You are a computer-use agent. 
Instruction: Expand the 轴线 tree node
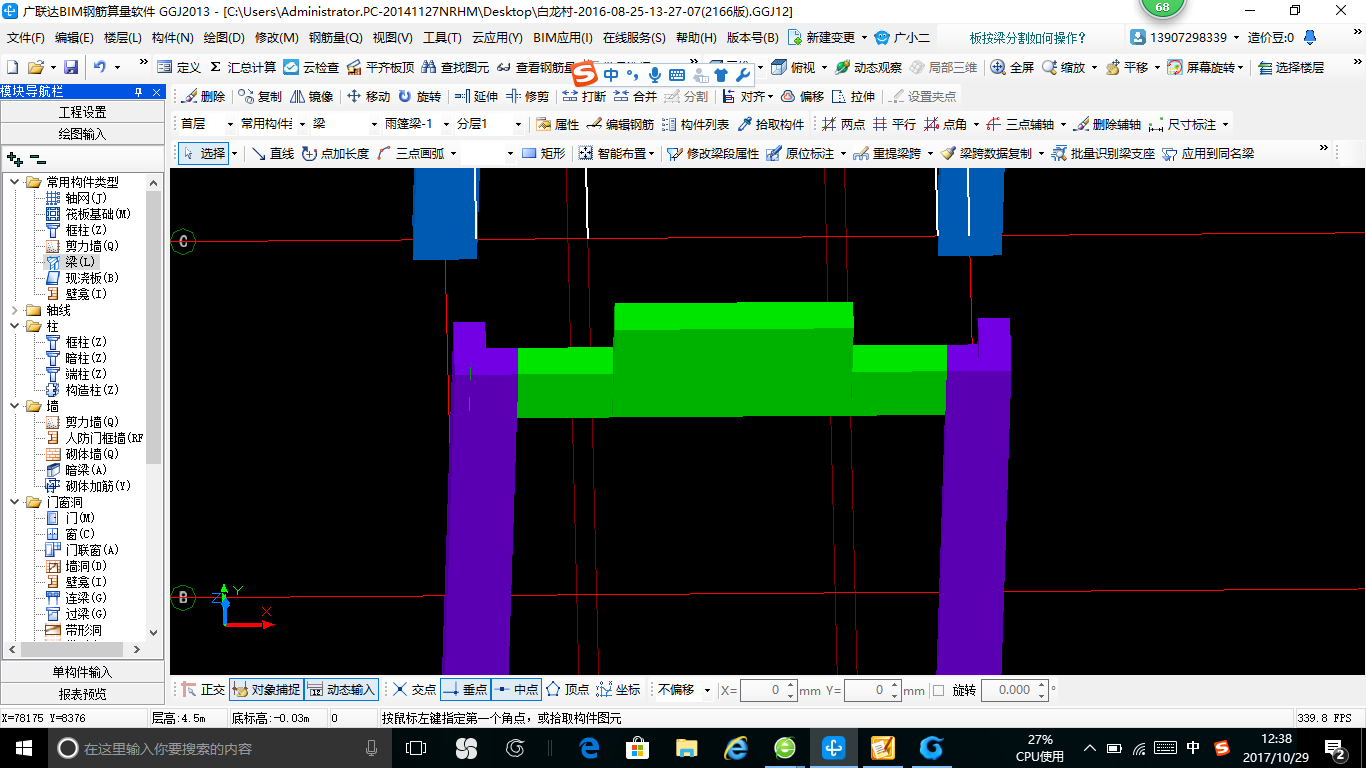pyautogui.click(x=15, y=310)
